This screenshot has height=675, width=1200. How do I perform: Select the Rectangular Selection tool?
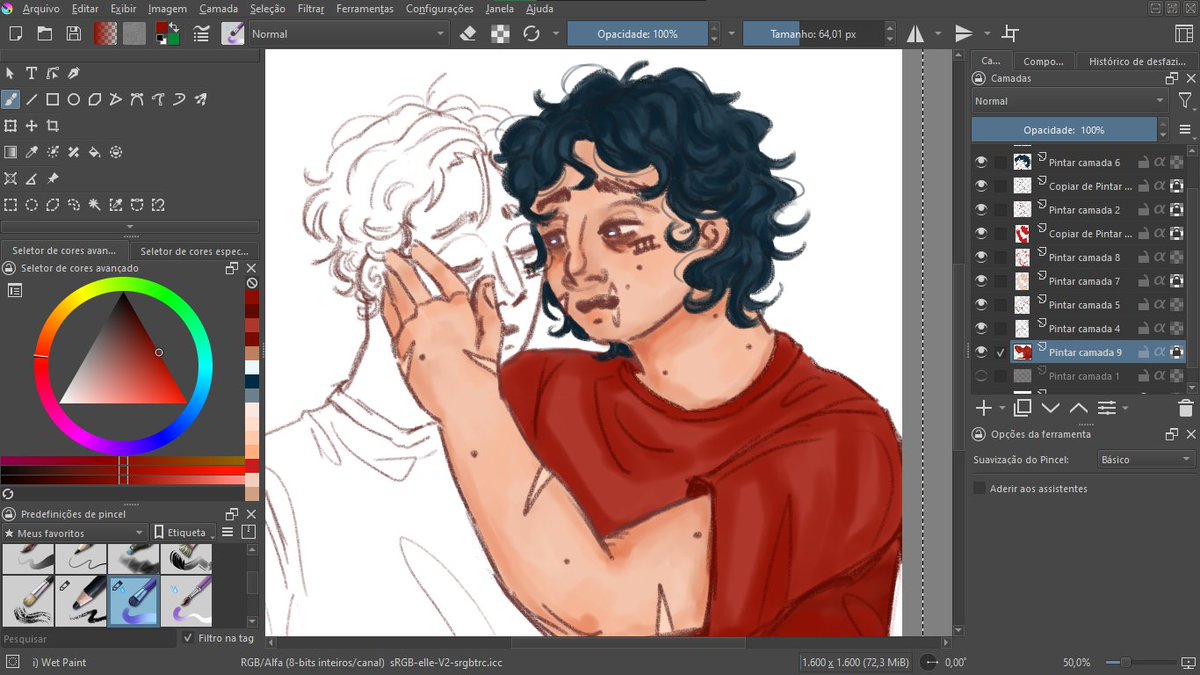click(10, 205)
